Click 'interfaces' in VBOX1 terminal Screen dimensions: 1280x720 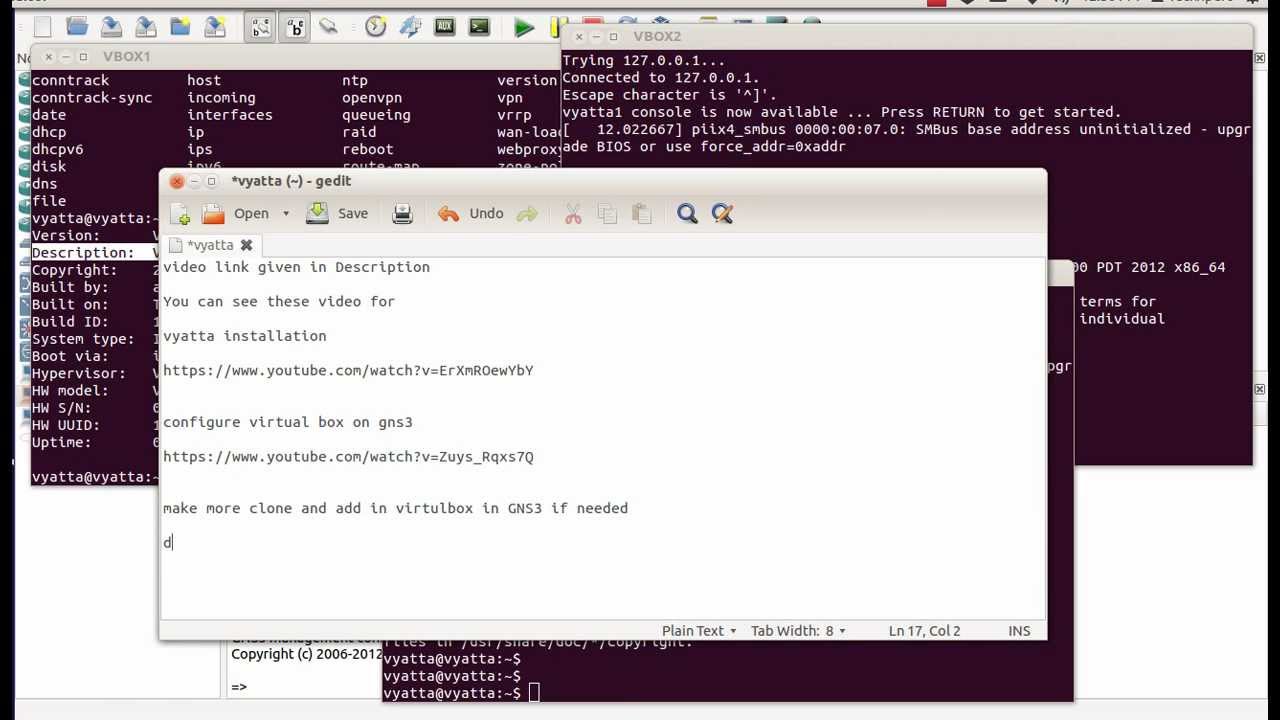tap(230, 115)
